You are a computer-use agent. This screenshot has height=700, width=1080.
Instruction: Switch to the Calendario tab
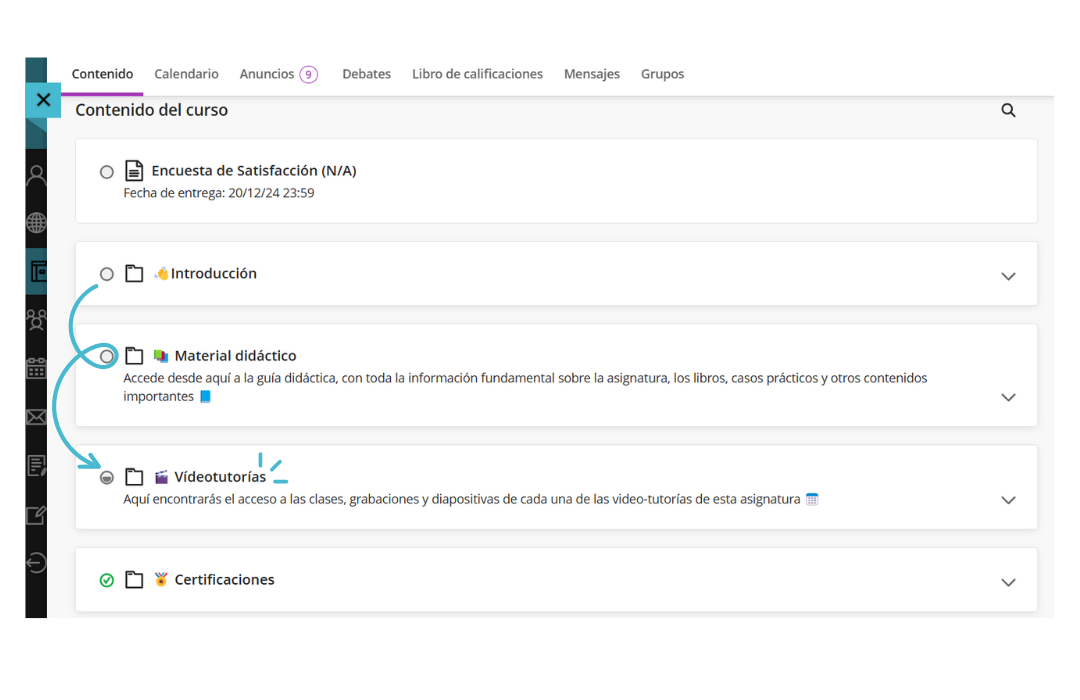click(186, 74)
